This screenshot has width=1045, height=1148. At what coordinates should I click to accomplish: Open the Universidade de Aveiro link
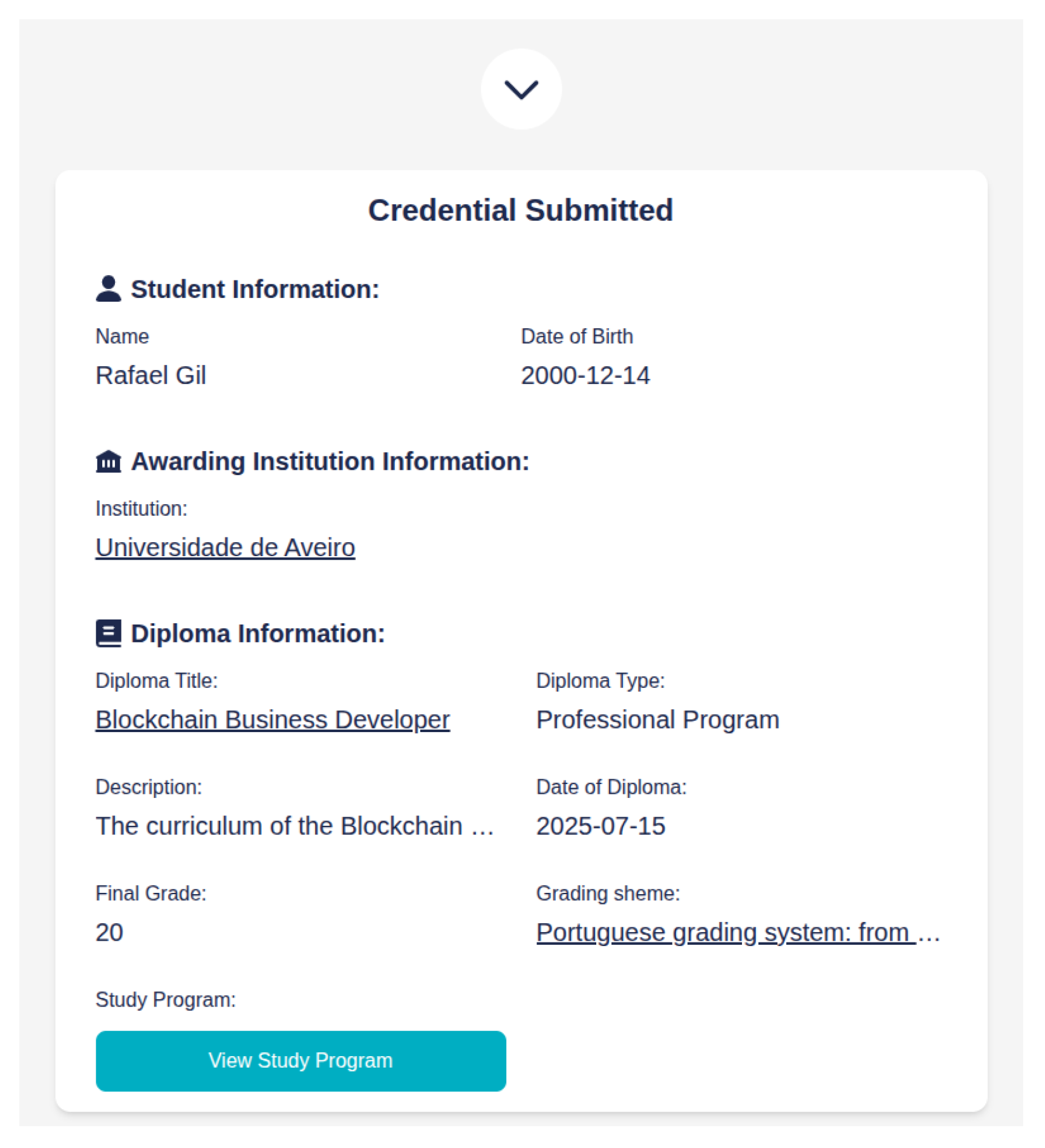[x=225, y=548]
